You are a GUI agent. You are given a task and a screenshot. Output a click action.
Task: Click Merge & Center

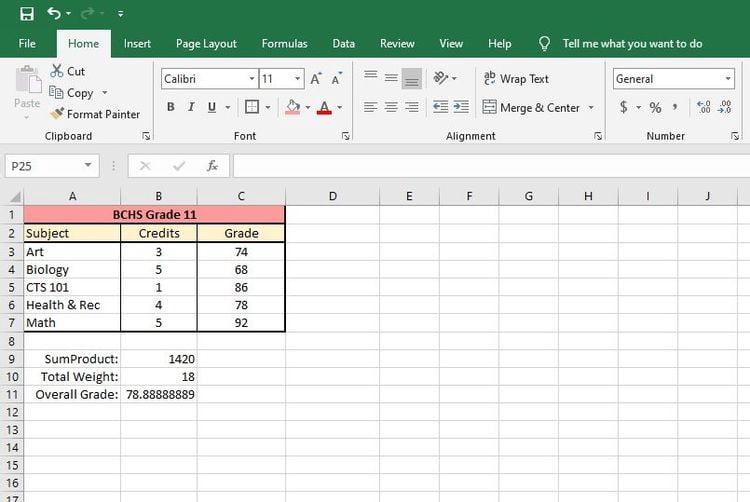click(531, 107)
